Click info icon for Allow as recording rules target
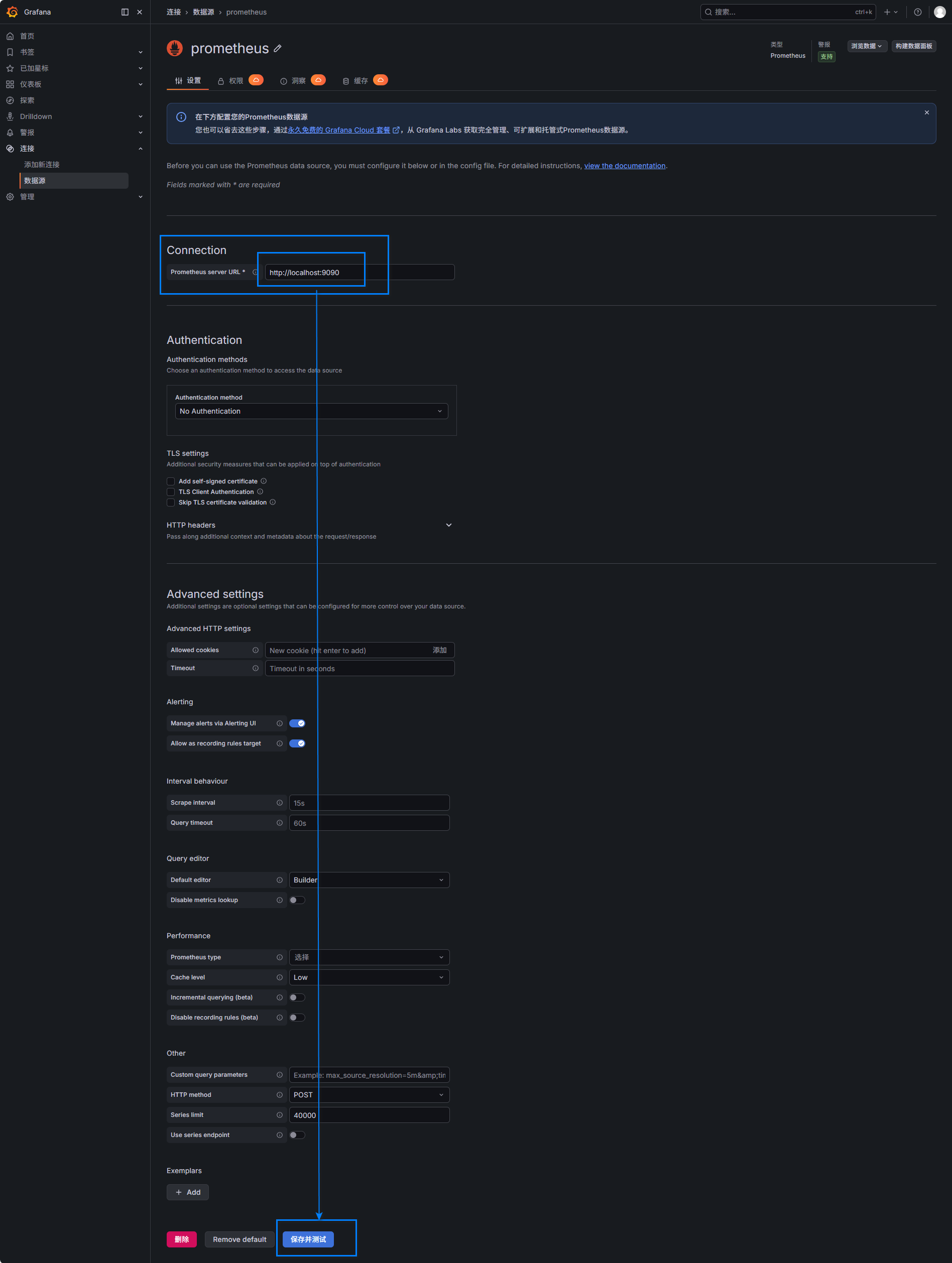952x1263 pixels. tap(279, 743)
